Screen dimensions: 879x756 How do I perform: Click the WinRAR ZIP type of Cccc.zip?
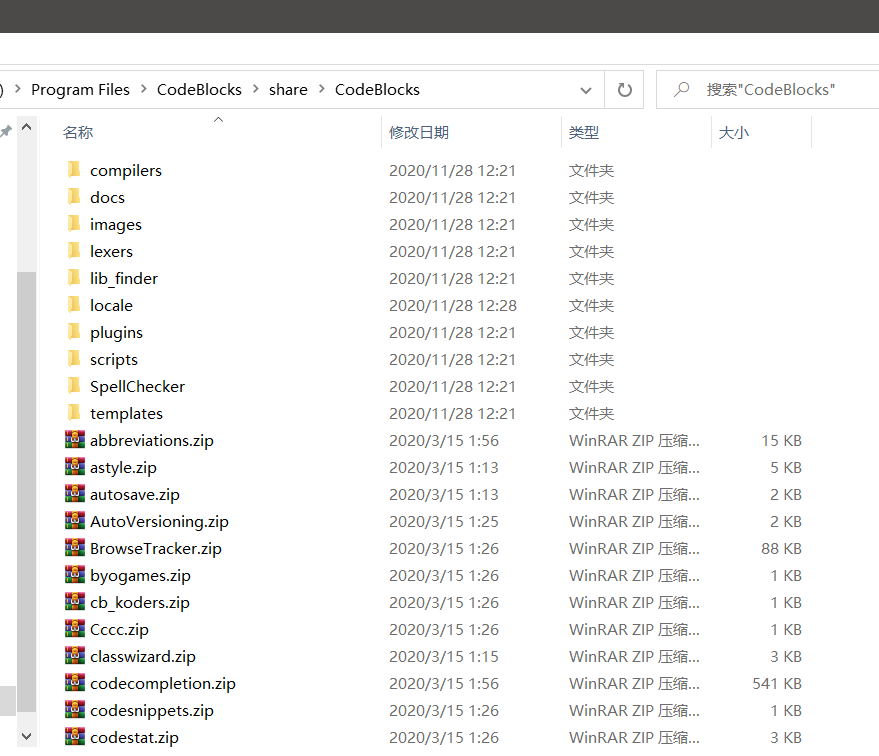click(634, 630)
